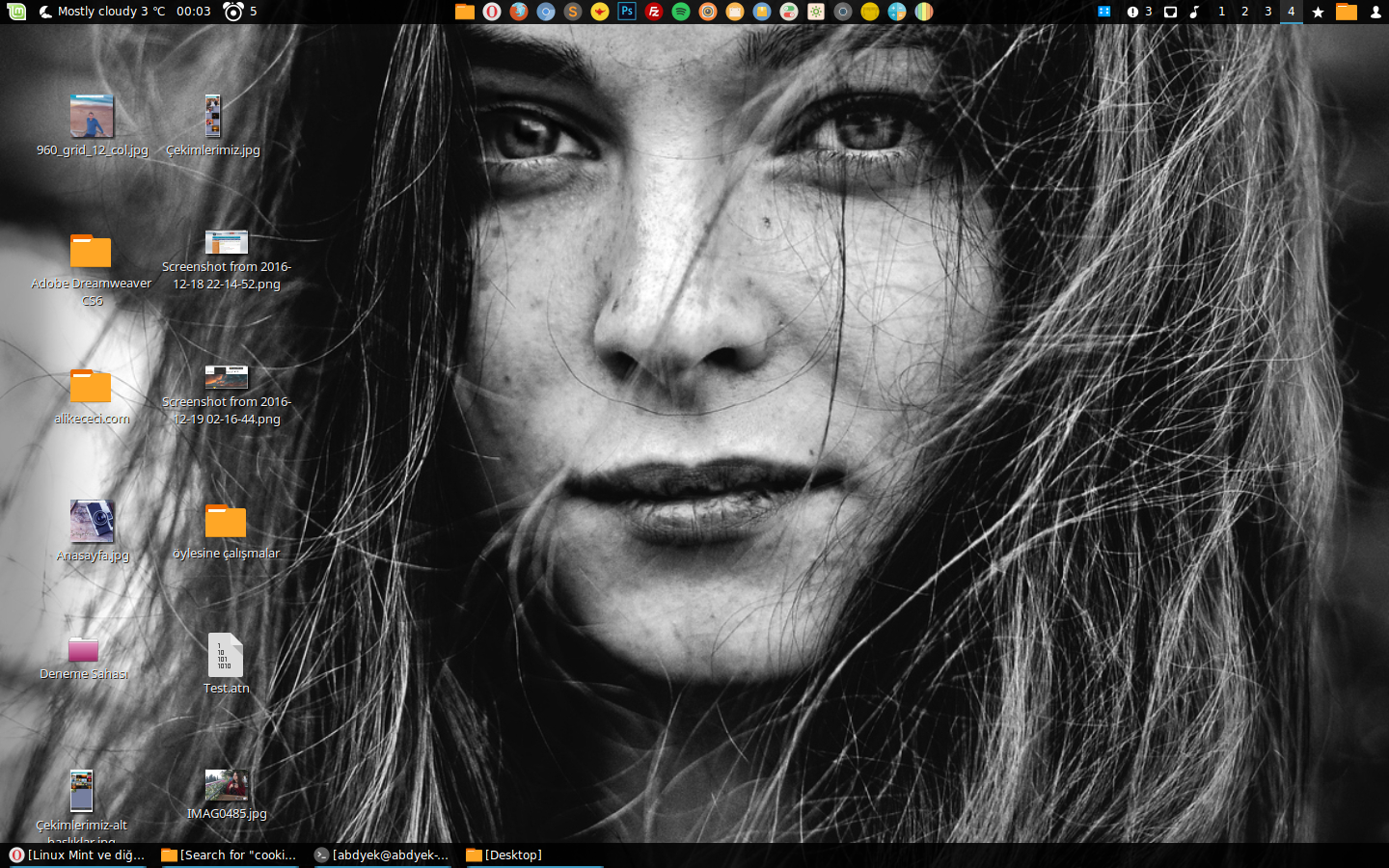
Task: Open the blue window-list grid applet
Action: tap(1104, 12)
